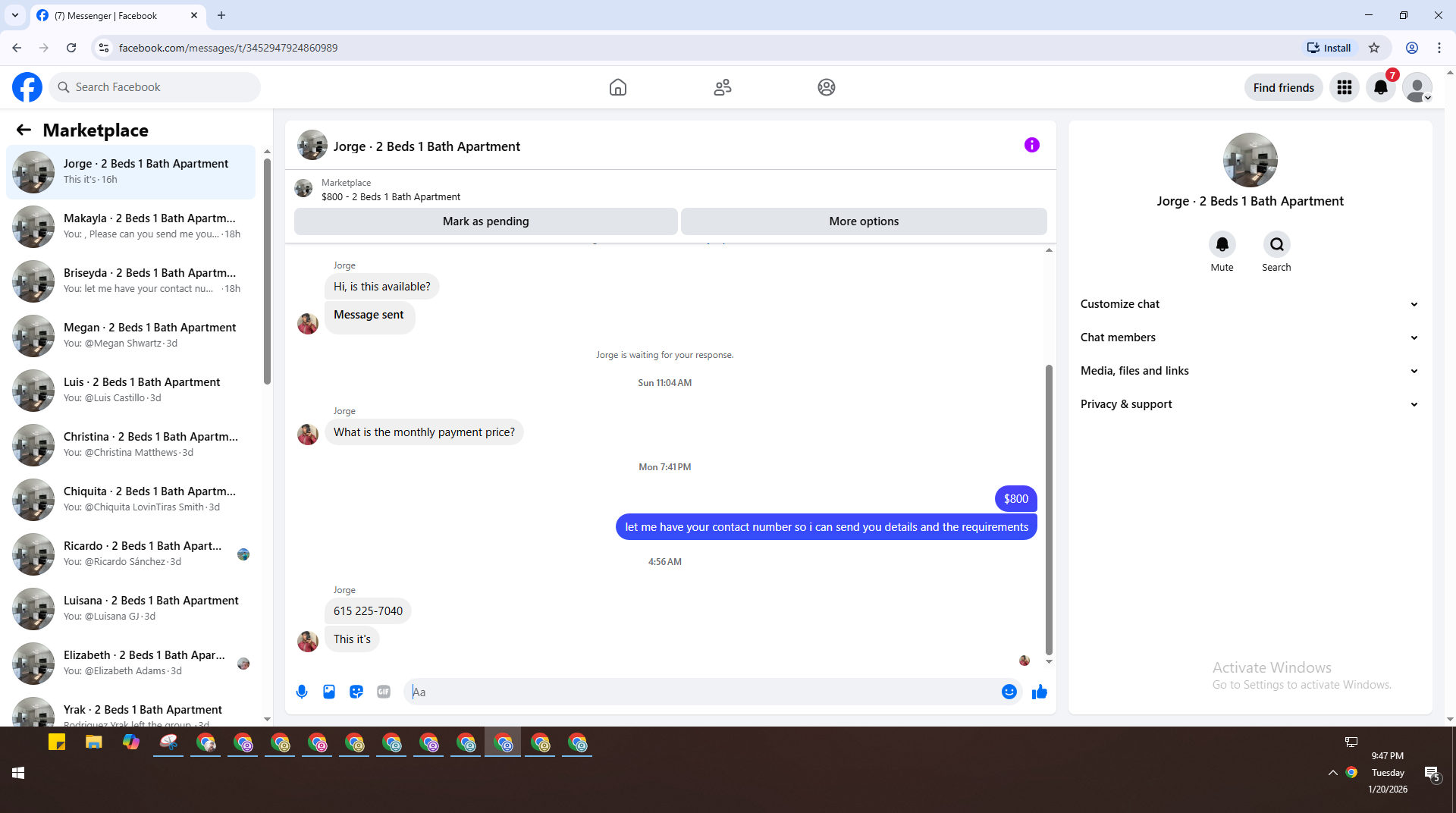The width and height of the screenshot is (1456, 813).
Task: Reload the page
Action: [71, 48]
